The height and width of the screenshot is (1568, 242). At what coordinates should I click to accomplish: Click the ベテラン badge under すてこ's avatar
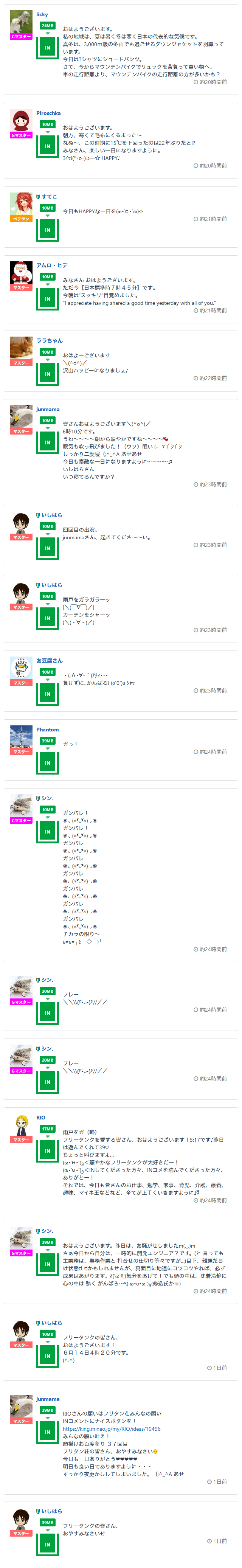click(21, 219)
